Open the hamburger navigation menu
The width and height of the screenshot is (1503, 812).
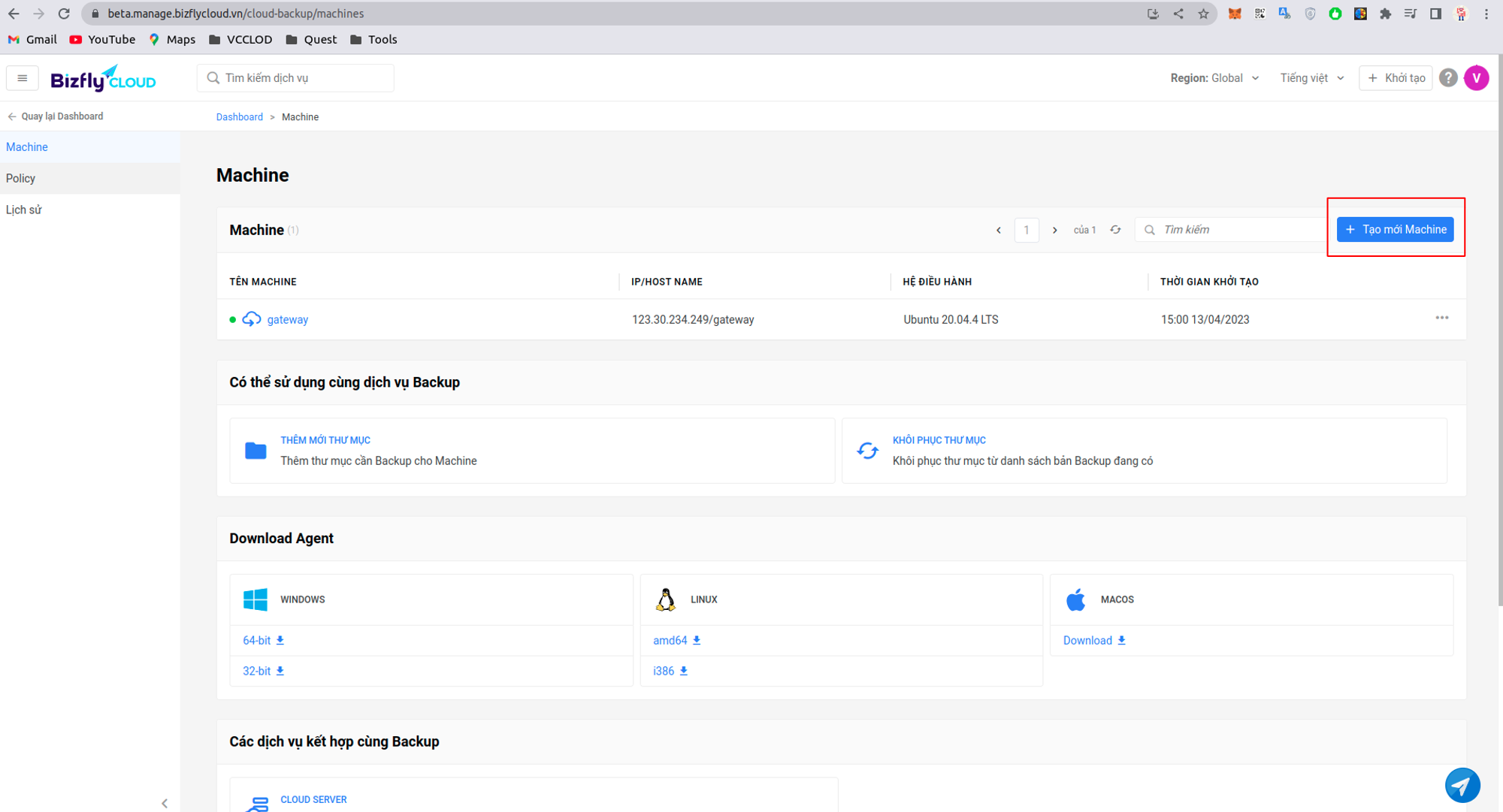[22, 77]
